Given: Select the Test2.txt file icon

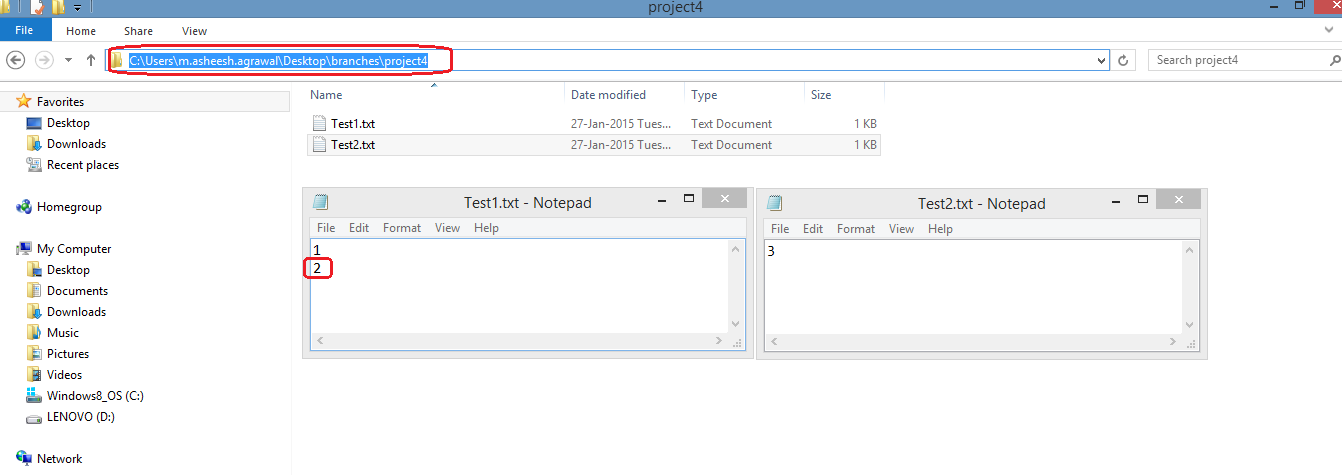Looking at the screenshot, I should click(320, 145).
